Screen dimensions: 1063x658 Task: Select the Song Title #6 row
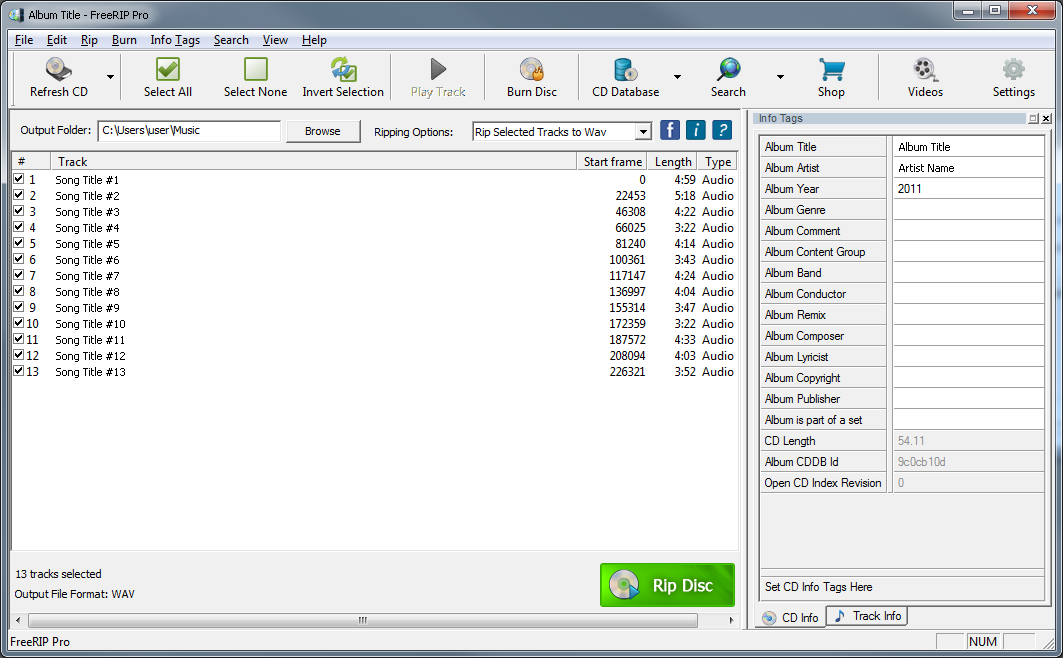tap(374, 260)
